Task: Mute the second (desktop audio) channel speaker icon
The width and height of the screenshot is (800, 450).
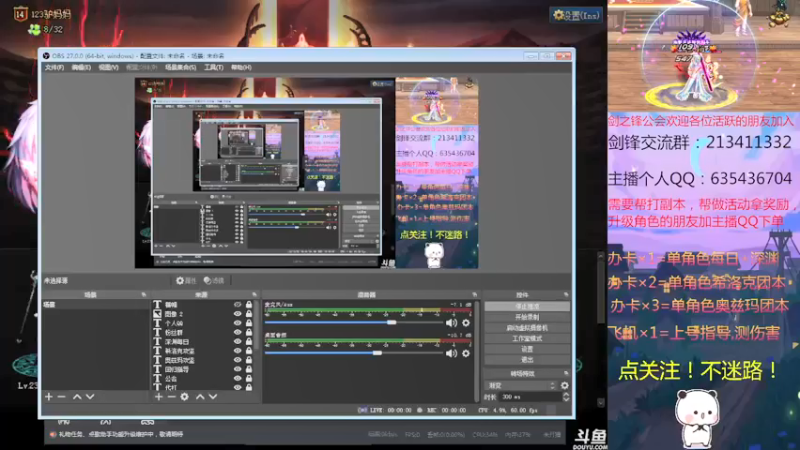Action: tap(452, 353)
